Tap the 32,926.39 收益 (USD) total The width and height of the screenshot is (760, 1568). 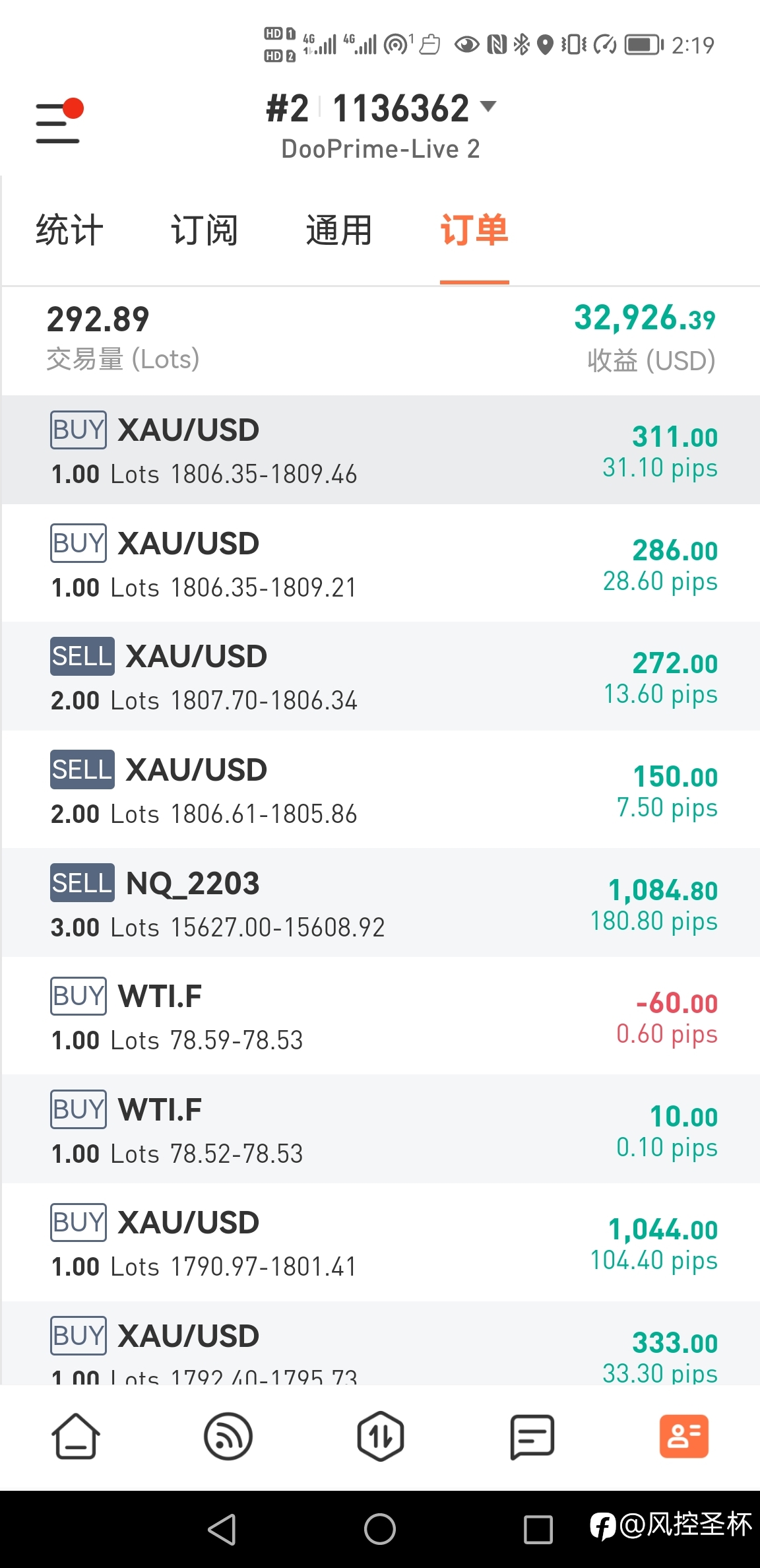click(645, 338)
